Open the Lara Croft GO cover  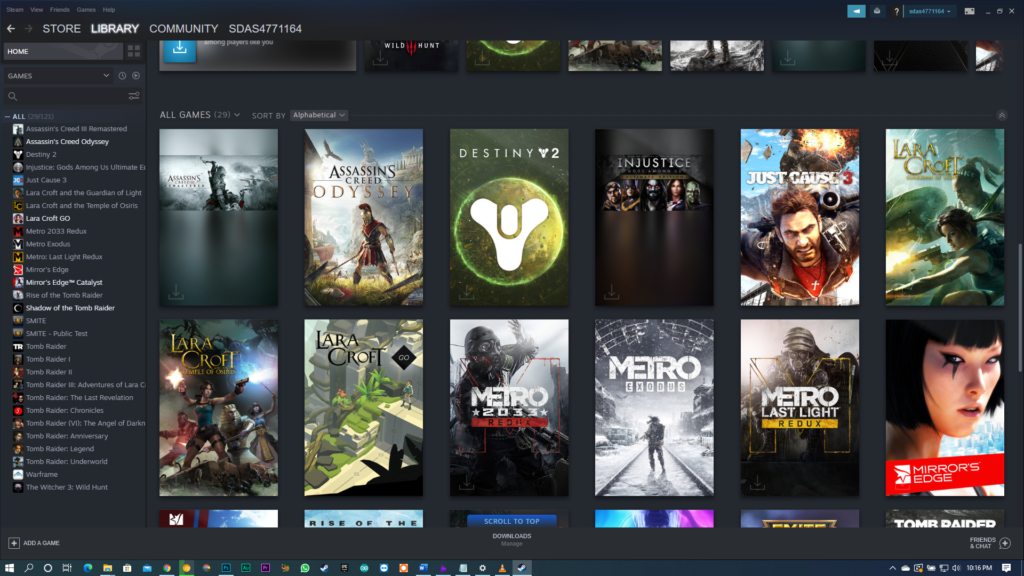pyautogui.click(x=364, y=408)
